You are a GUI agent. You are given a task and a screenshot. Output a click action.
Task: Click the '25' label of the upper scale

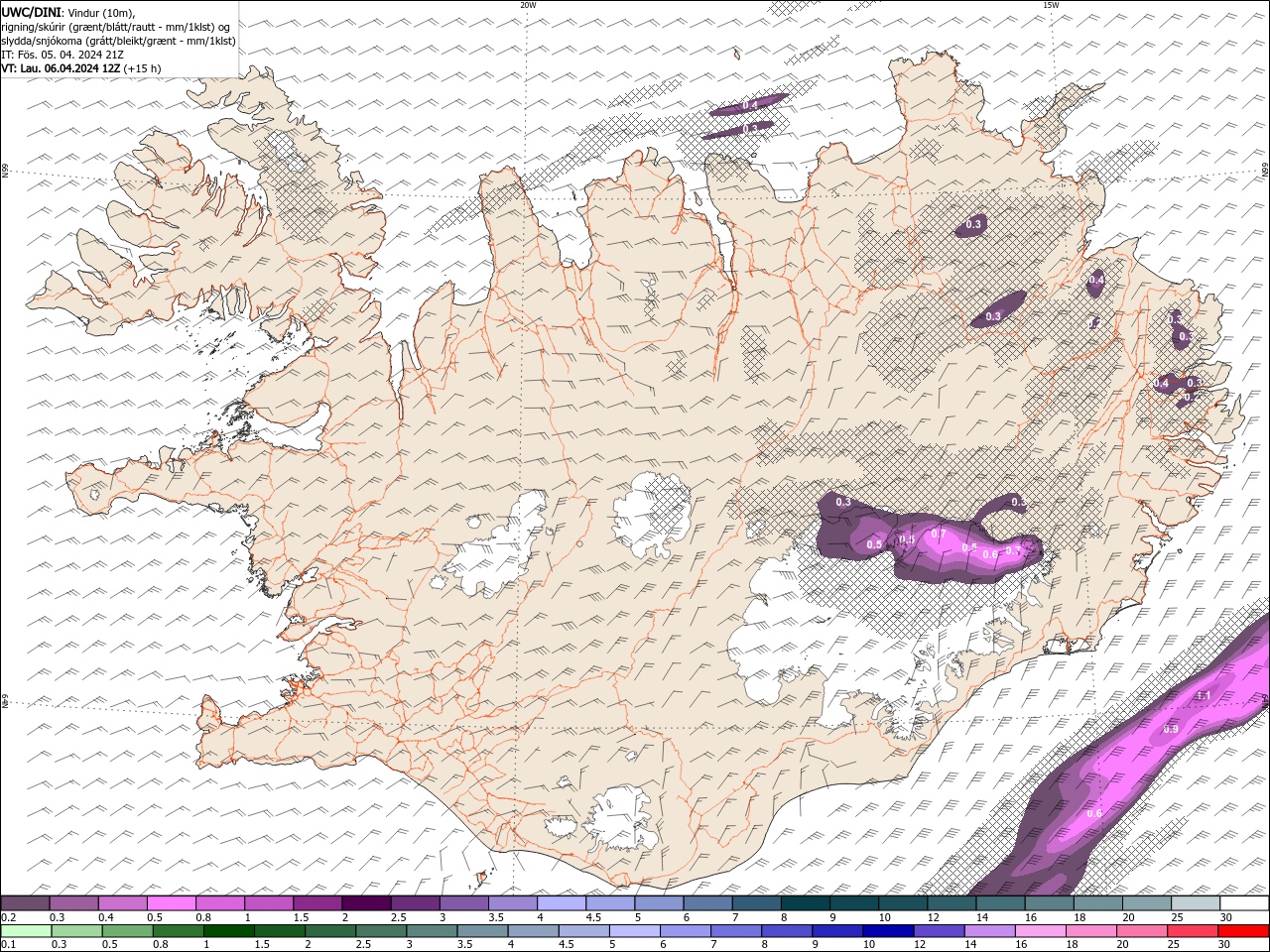[x=1178, y=917]
